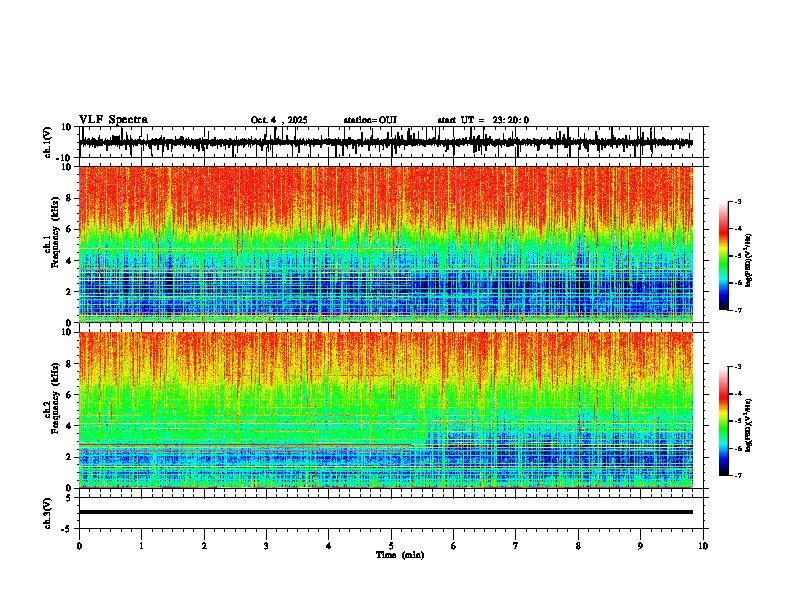
Task: Click the ch.1 spectrogram color scale bar
Action: point(723,256)
